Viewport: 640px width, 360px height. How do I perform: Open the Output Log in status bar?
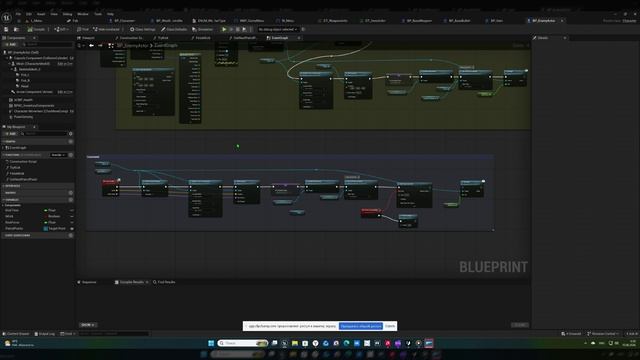point(44,333)
